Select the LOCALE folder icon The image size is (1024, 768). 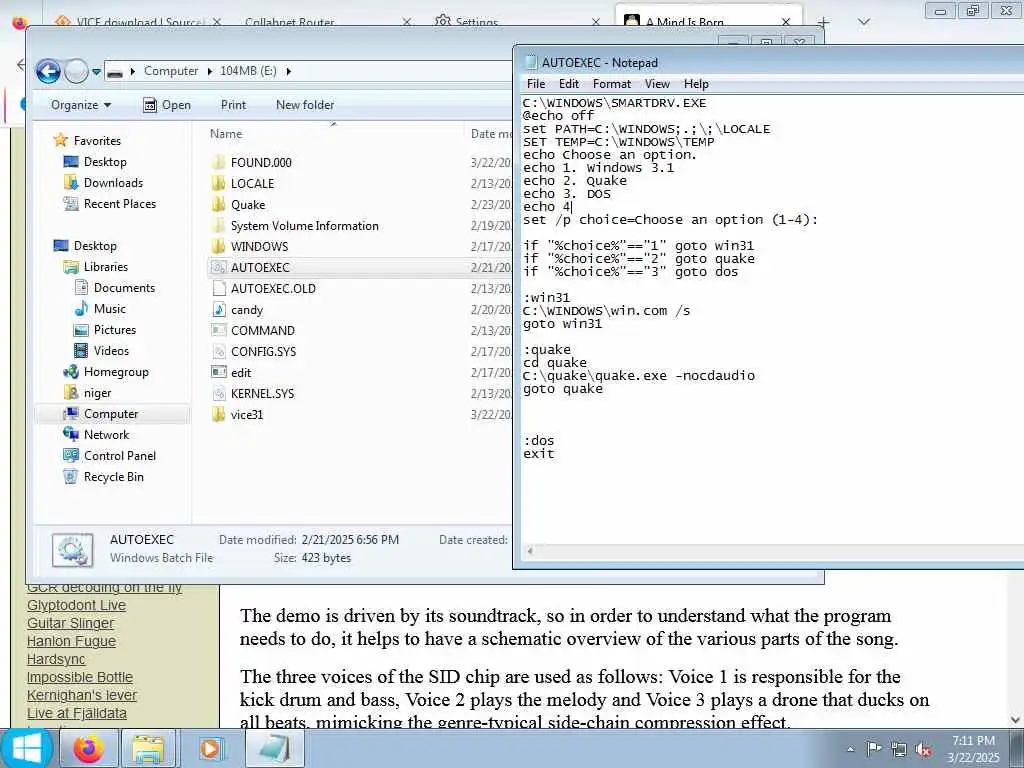pyautogui.click(x=219, y=184)
